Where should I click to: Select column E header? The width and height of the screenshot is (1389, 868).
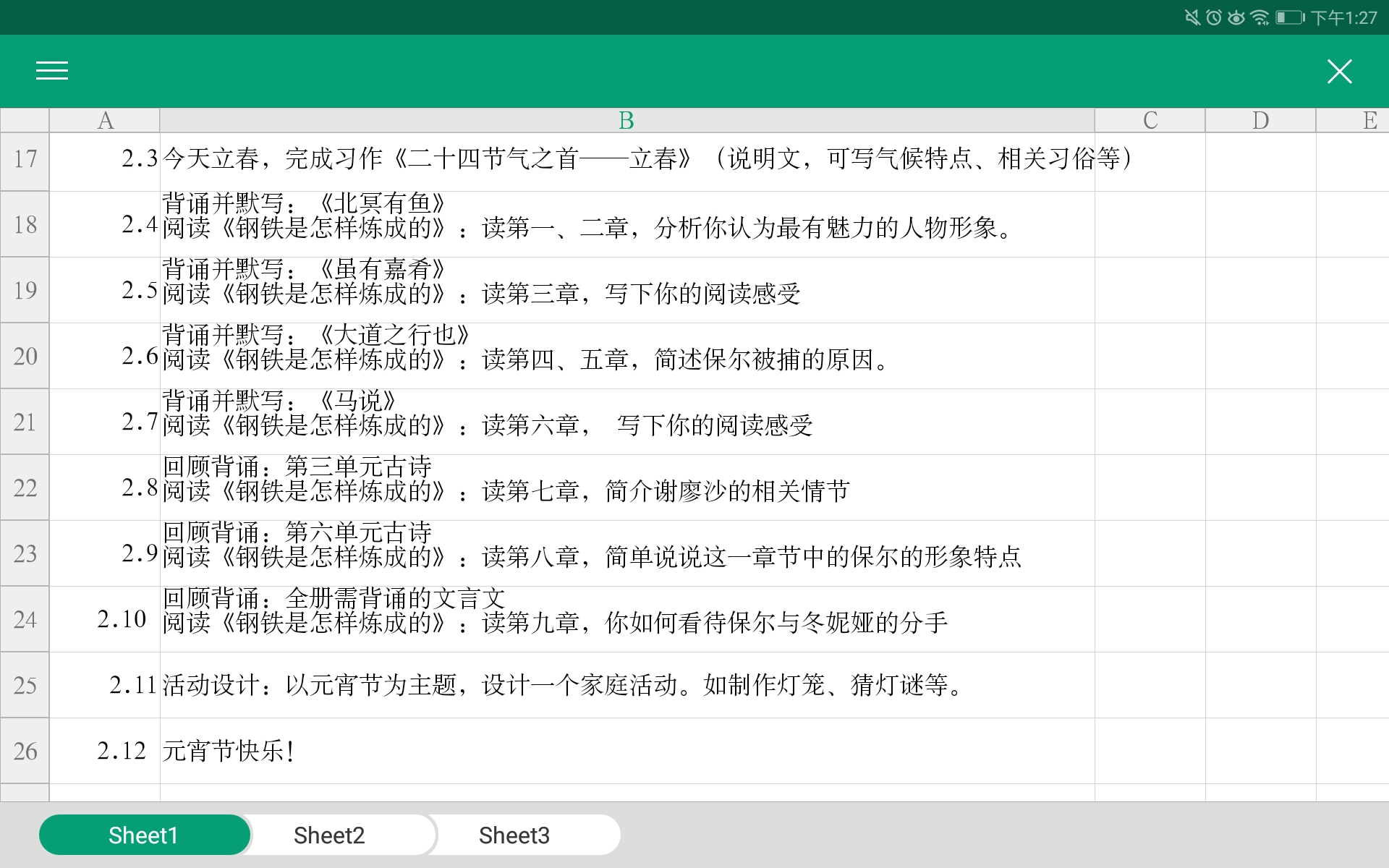pos(1369,120)
